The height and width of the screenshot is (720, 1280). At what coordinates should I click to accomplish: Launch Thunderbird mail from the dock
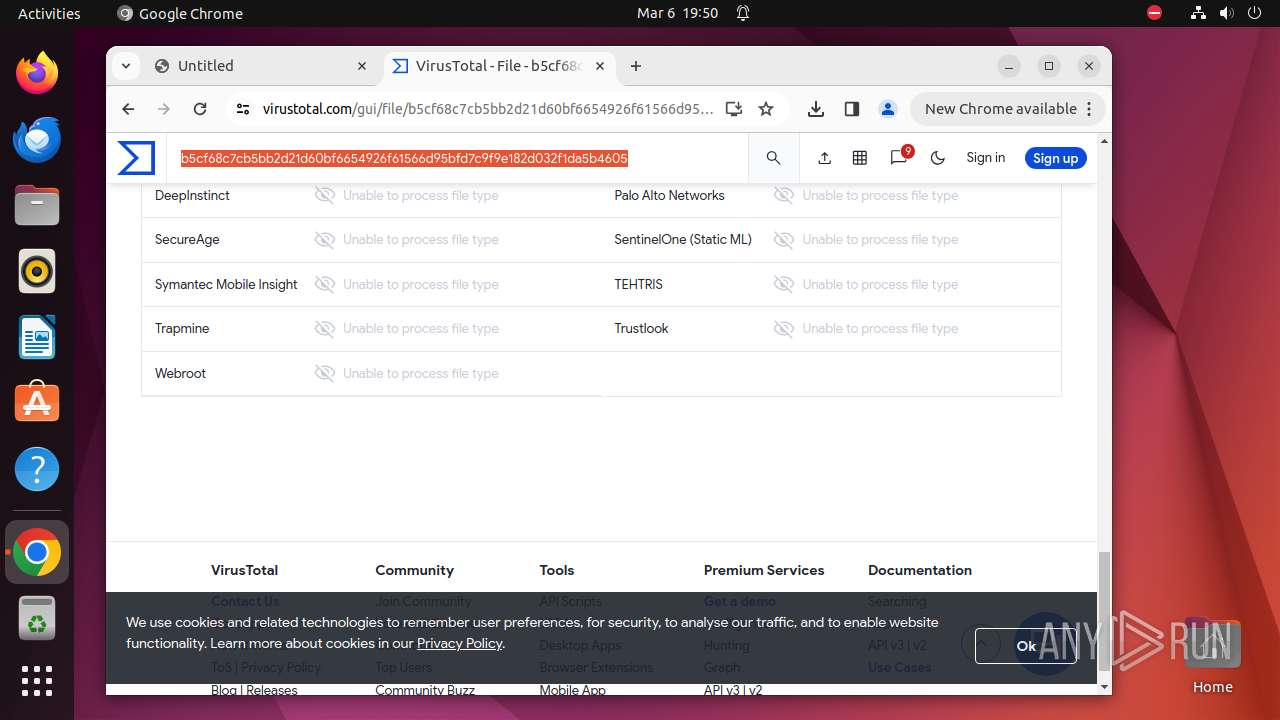[37, 139]
